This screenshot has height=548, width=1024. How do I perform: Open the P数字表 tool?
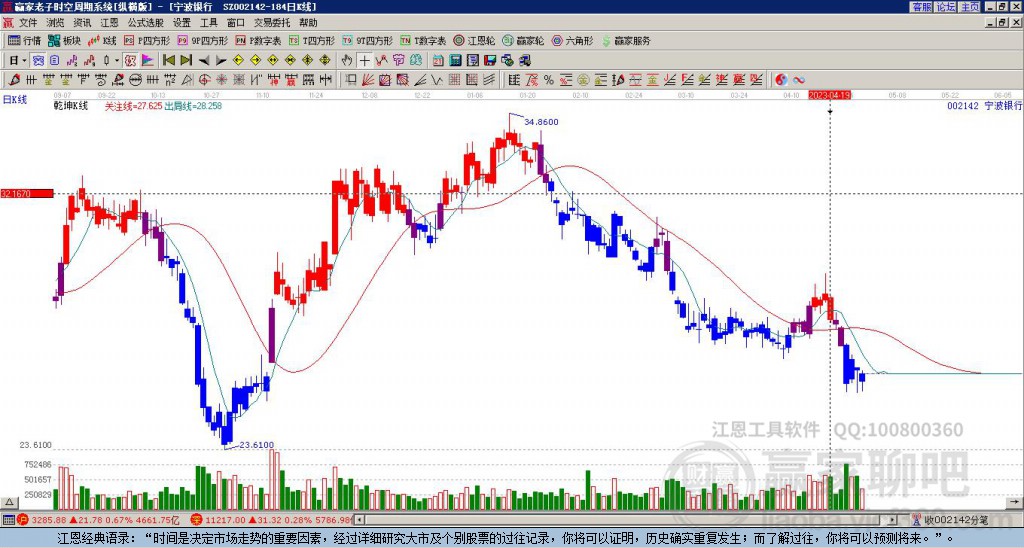pyautogui.click(x=259, y=40)
